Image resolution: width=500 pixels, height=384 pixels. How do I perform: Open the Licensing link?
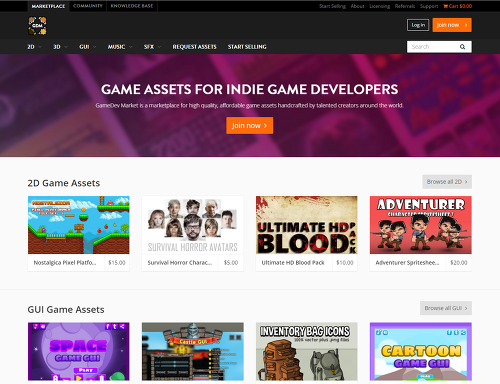click(379, 6)
